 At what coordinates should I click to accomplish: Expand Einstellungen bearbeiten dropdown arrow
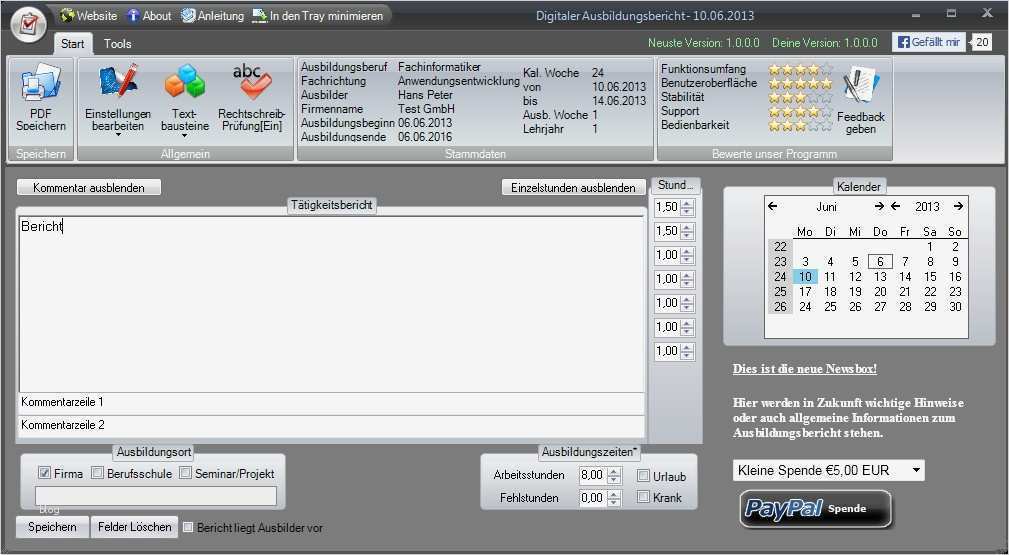click(118, 135)
